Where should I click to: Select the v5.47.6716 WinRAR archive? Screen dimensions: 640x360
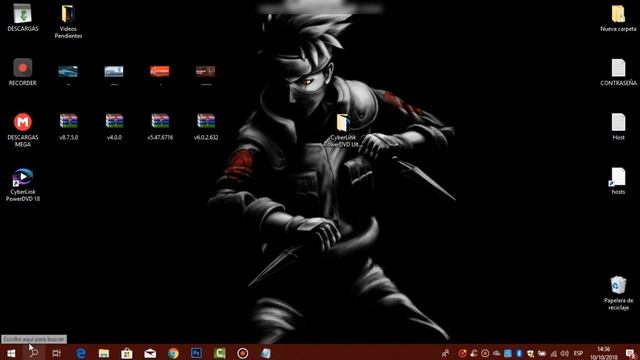click(160, 127)
